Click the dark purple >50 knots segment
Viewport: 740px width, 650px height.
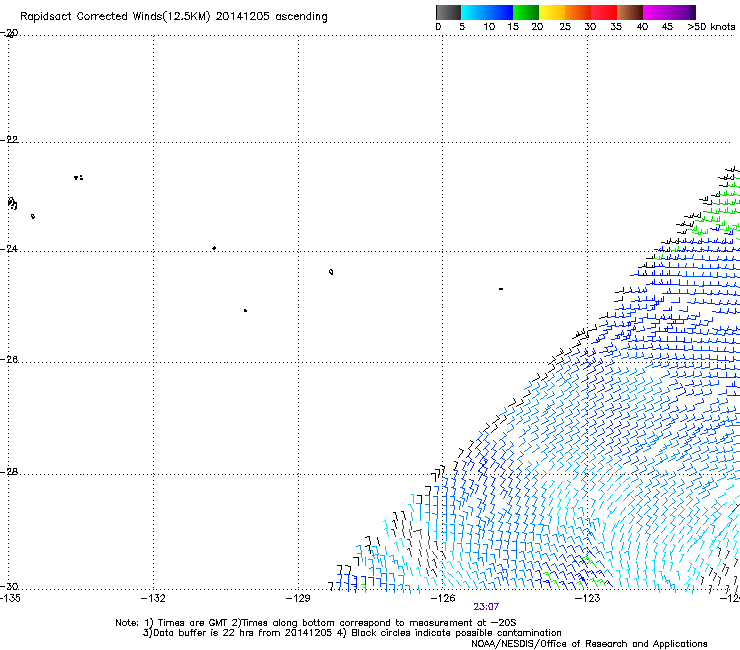pos(693,12)
